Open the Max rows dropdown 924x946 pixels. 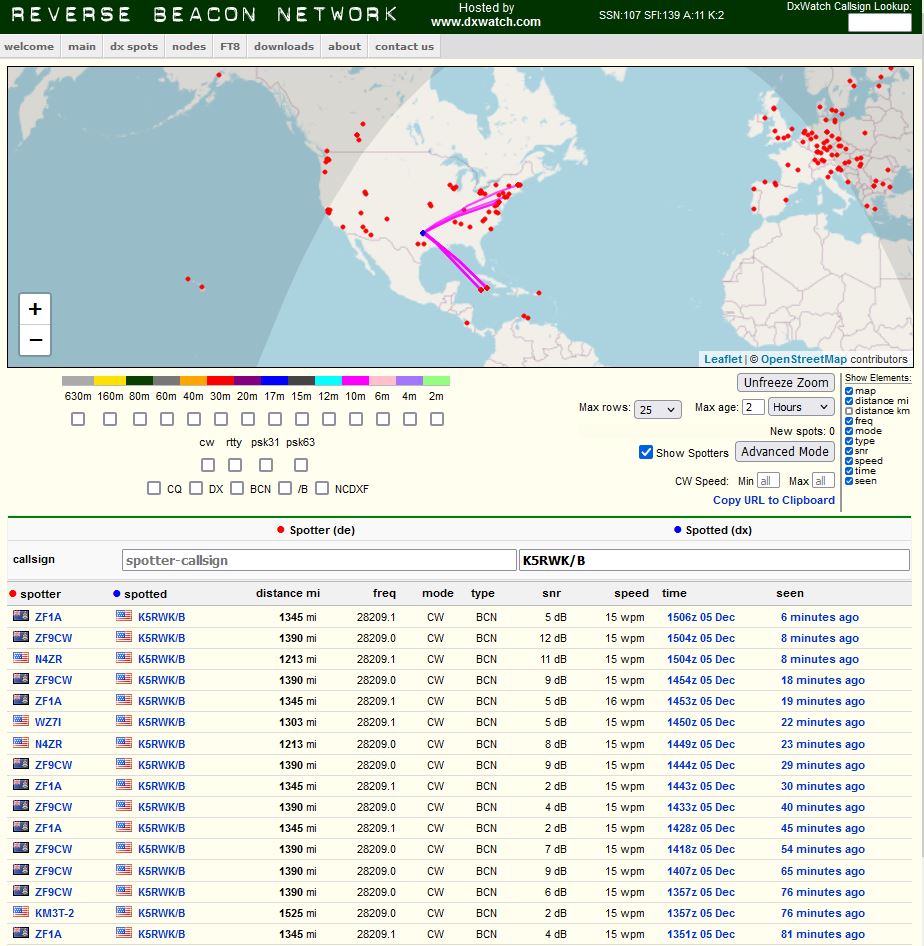[657, 409]
